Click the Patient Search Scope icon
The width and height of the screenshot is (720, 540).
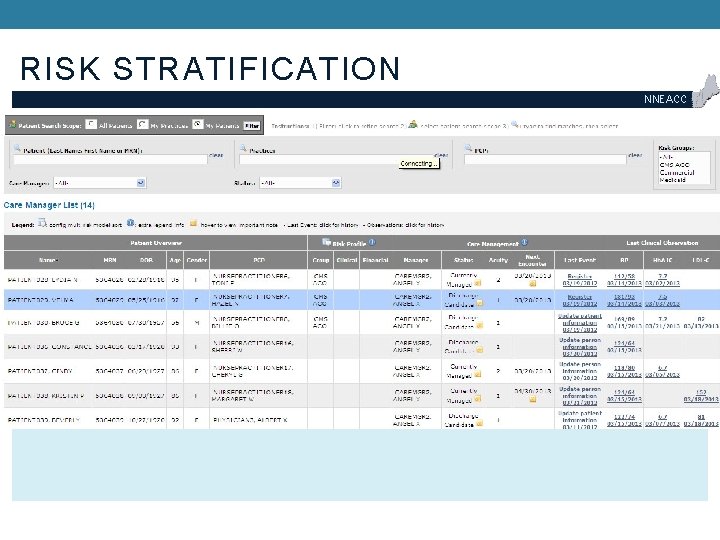[13, 124]
